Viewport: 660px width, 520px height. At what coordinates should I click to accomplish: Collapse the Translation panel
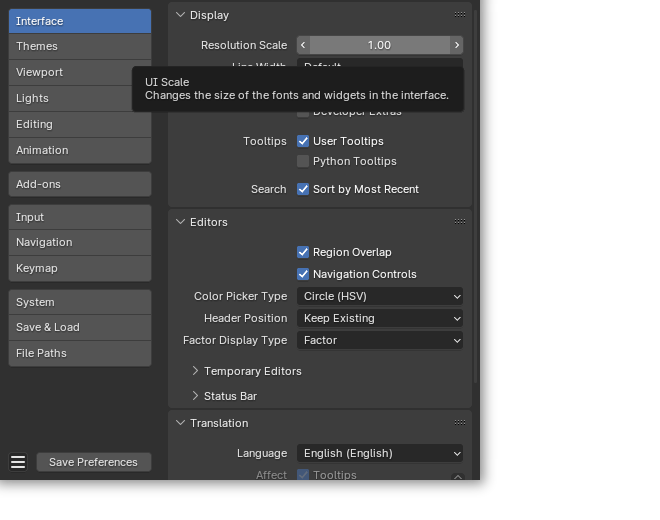181,423
